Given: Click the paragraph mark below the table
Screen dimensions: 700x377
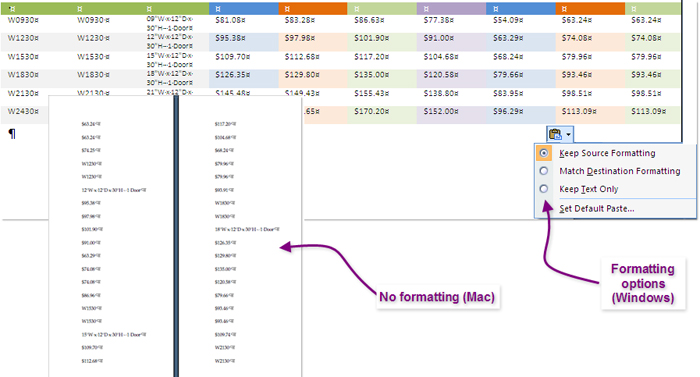Looking at the screenshot, I should (x=12, y=134).
